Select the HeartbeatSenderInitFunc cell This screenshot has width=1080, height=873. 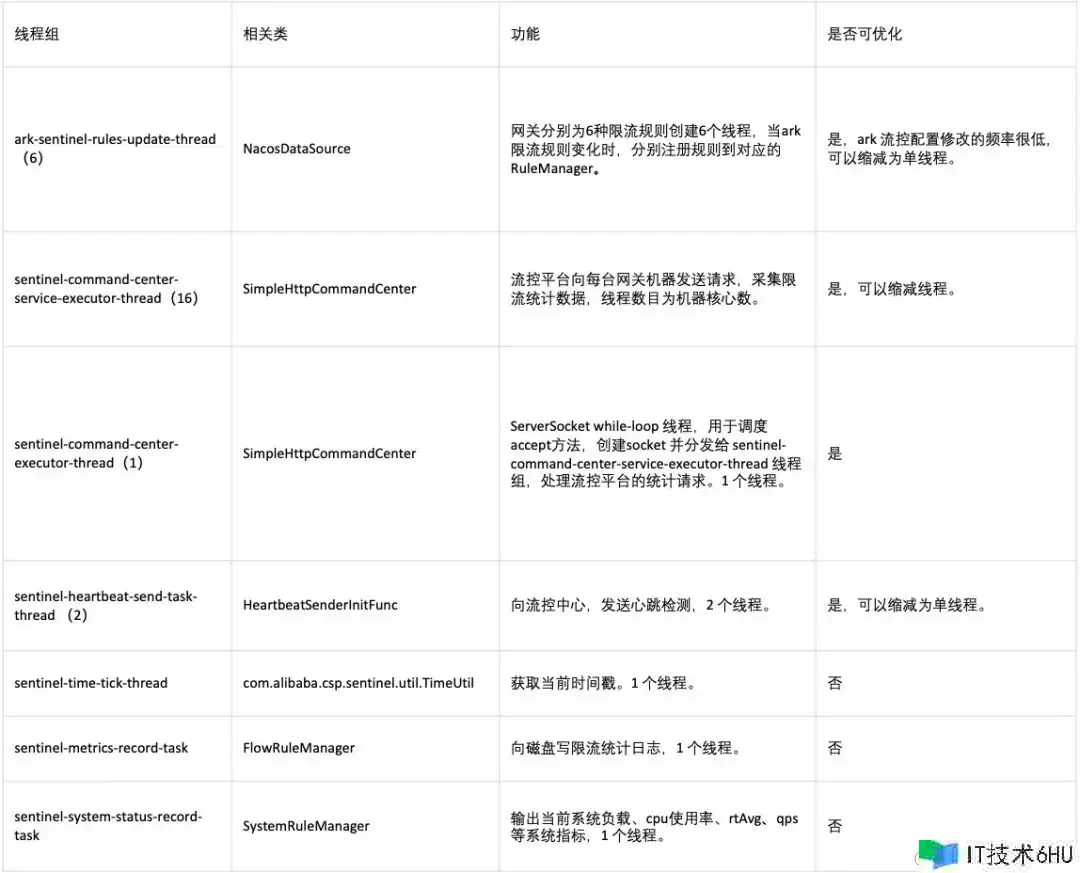321,605
